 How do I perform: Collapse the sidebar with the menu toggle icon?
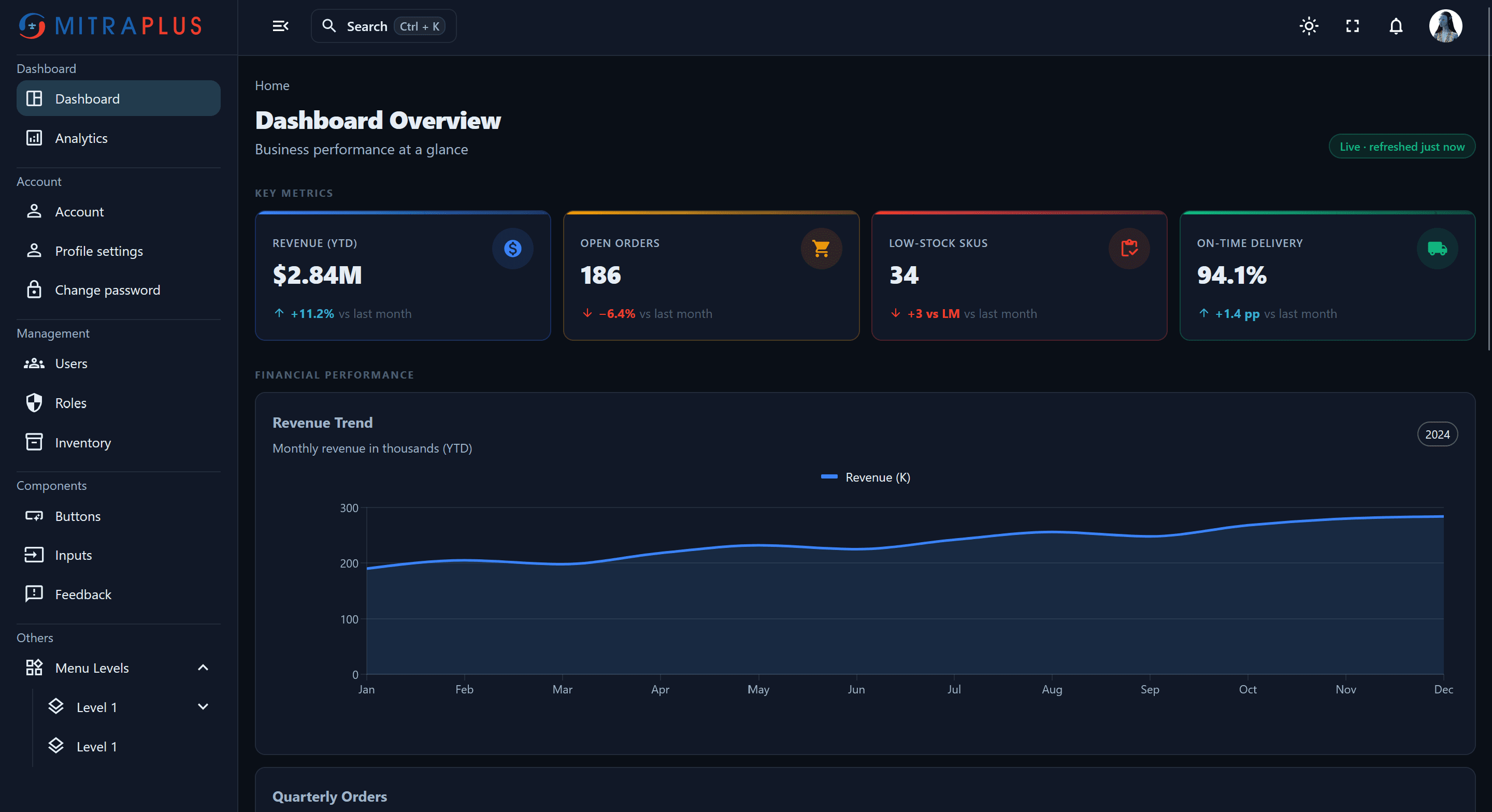280,26
